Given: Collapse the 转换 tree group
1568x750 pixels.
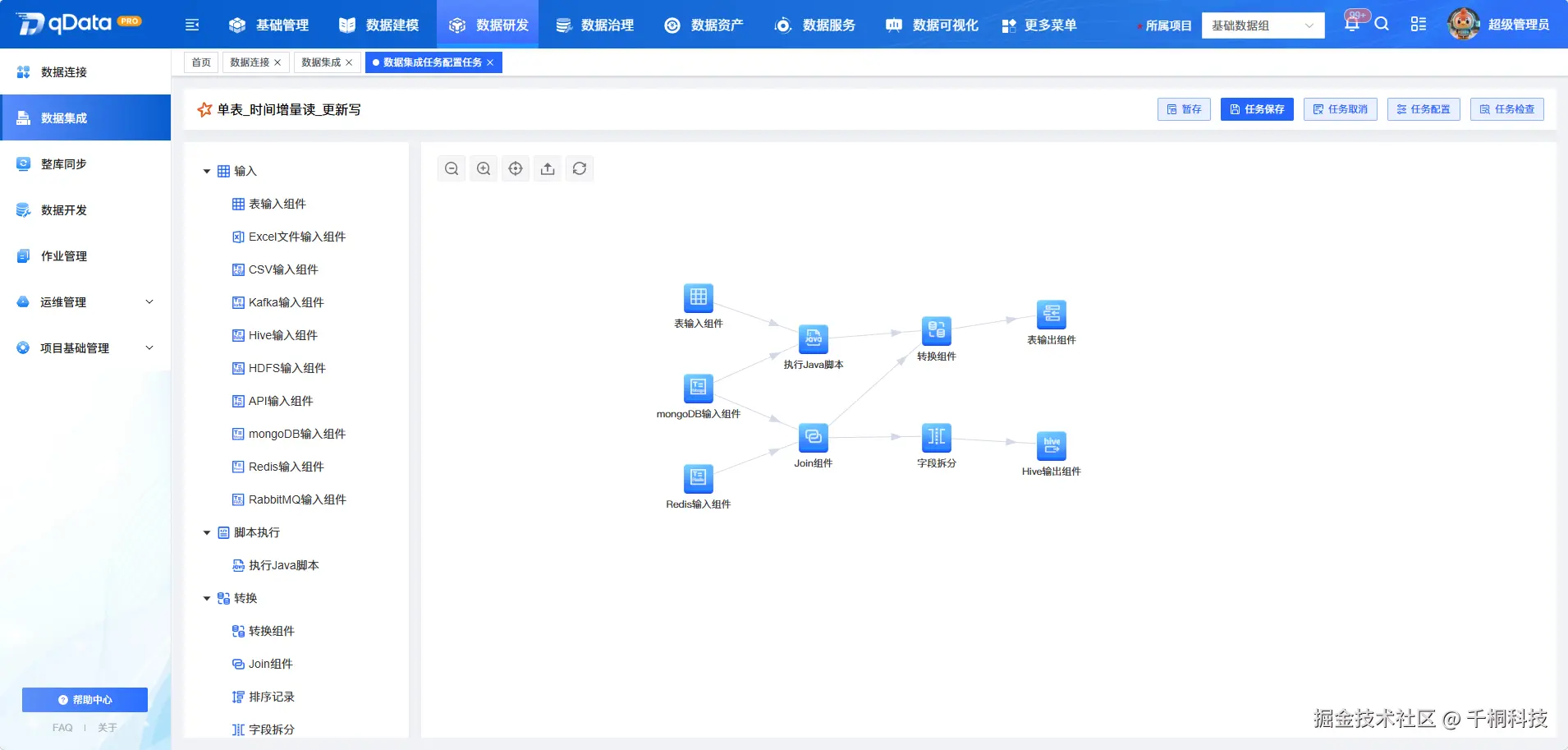Looking at the screenshot, I should coord(207,598).
